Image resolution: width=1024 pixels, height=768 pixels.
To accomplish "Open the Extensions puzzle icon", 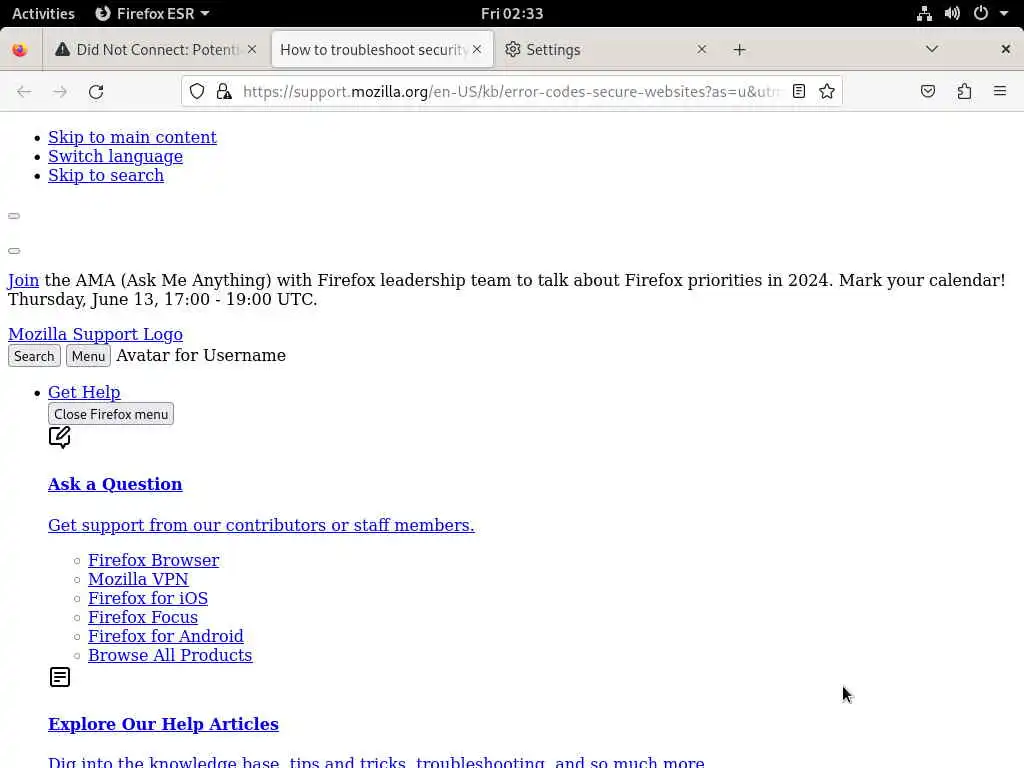I will click(964, 91).
